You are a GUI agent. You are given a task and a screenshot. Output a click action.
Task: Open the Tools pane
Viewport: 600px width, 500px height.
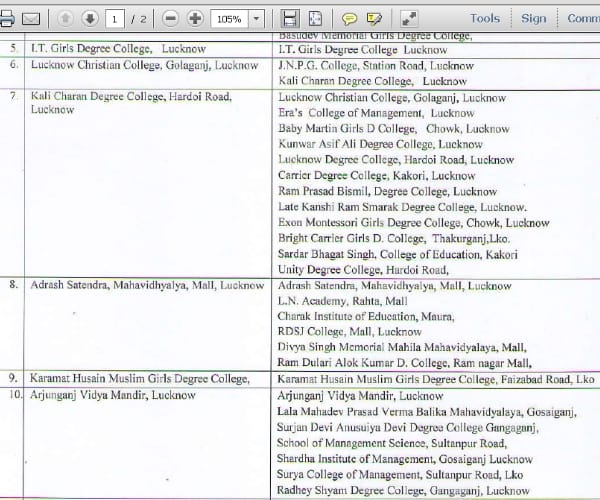(x=485, y=18)
